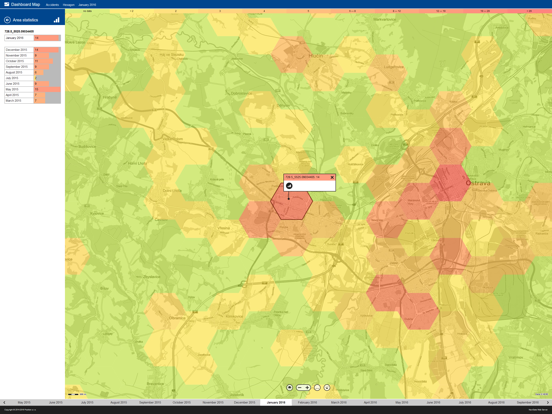The width and height of the screenshot is (552, 414).
Task: Select March 2016 on the timeline
Action: [339, 402]
